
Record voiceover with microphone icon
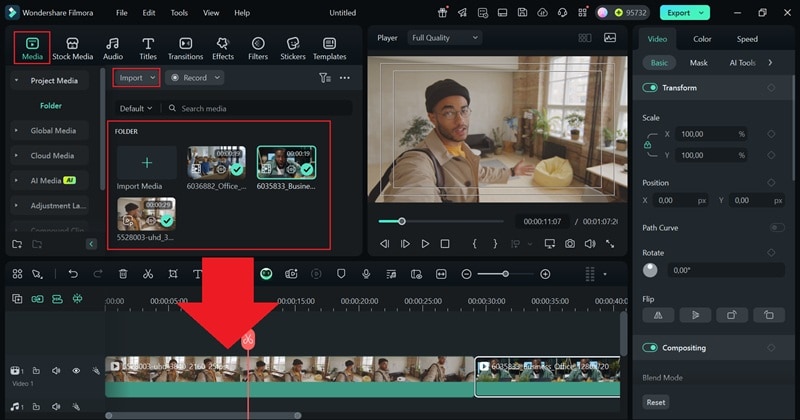pos(366,274)
